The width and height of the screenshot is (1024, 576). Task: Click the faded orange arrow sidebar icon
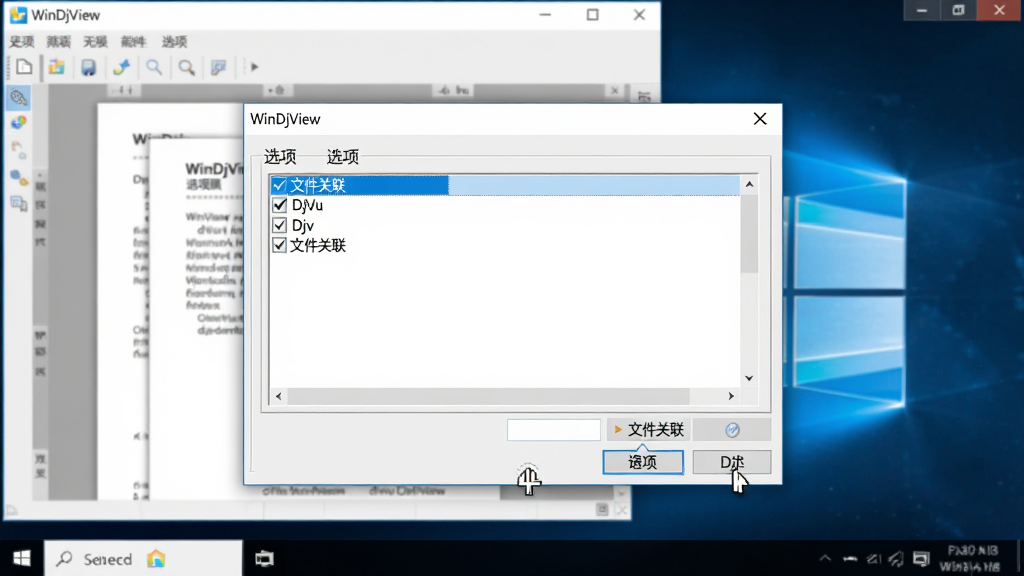point(18,150)
